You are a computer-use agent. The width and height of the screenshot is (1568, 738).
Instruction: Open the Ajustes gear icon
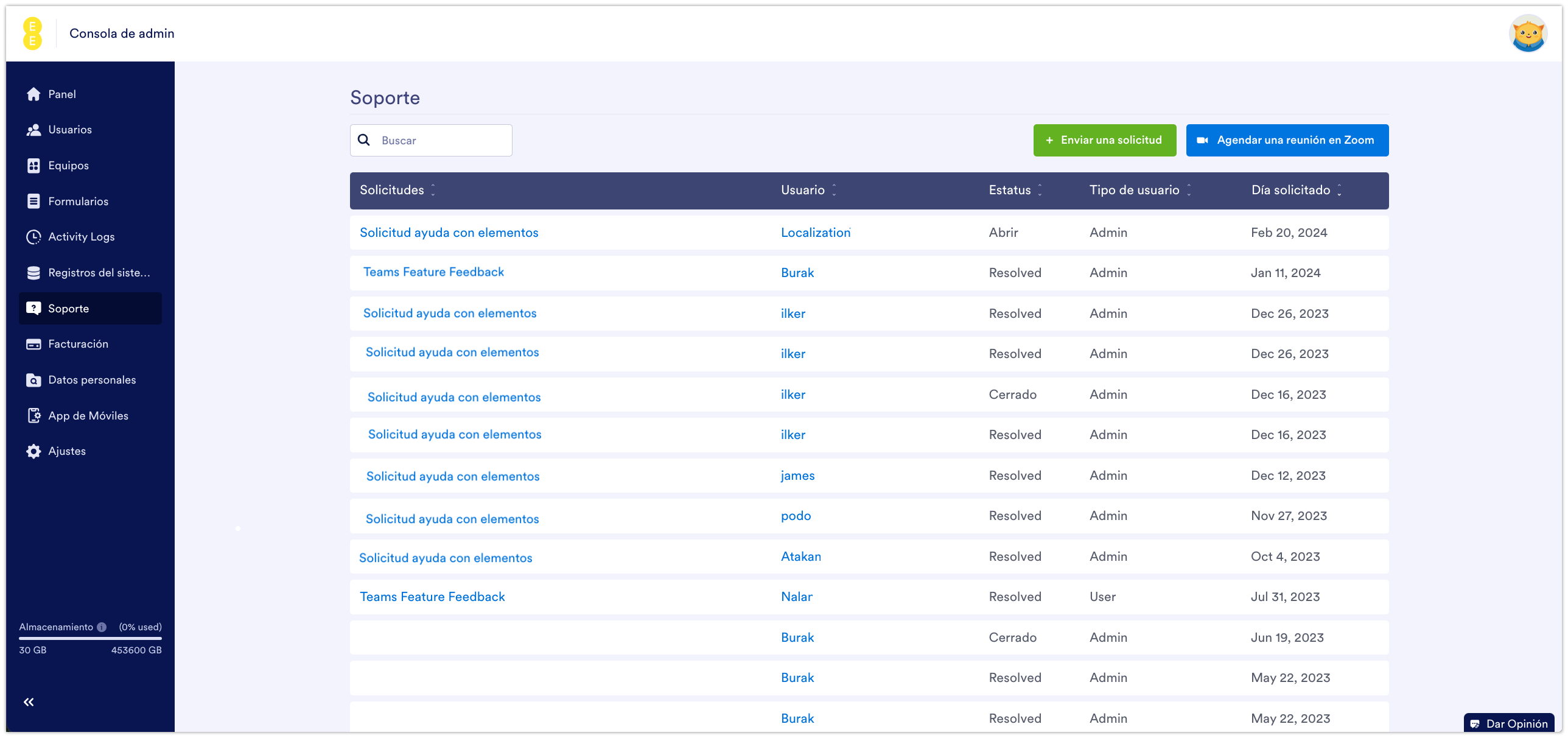tap(33, 451)
